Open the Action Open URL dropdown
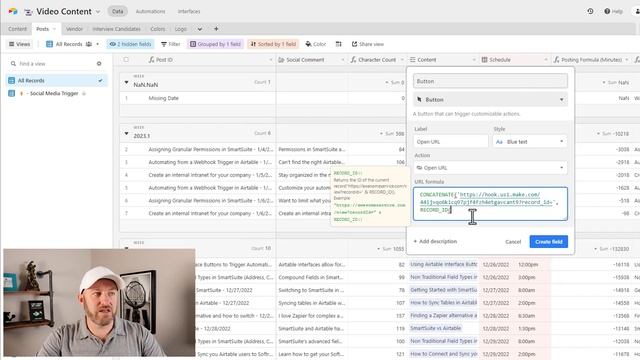This screenshot has width=640, height=360. (x=490, y=168)
